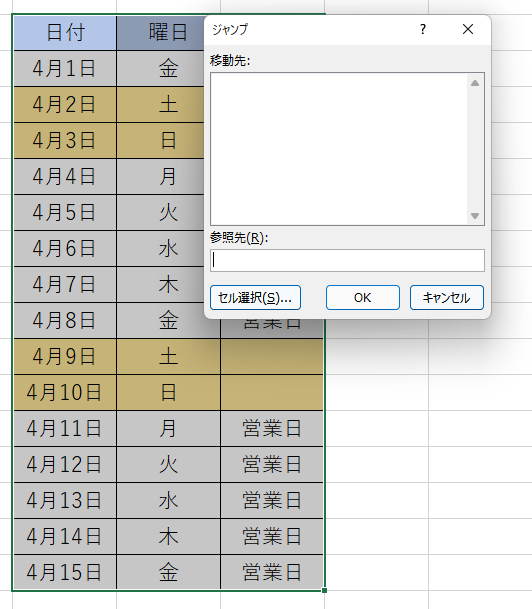Select the 日 cell in 4月10日 row
Viewport: 532px width, 609px height.
click(x=168, y=392)
